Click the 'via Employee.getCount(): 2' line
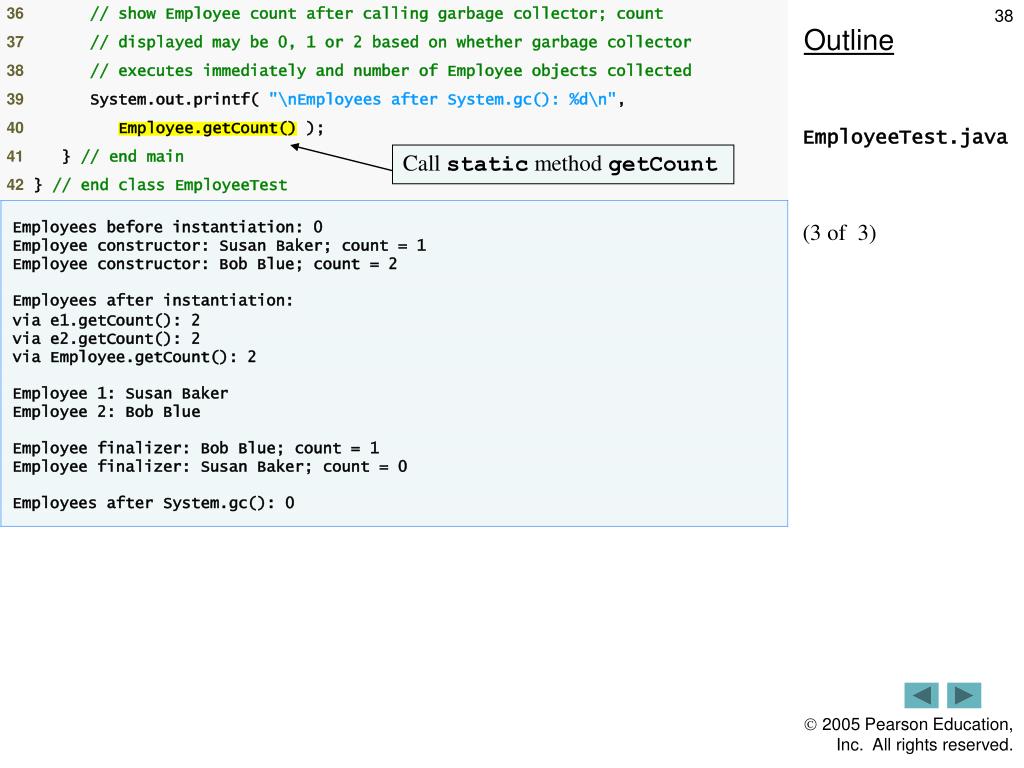 click(x=134, y=357)
